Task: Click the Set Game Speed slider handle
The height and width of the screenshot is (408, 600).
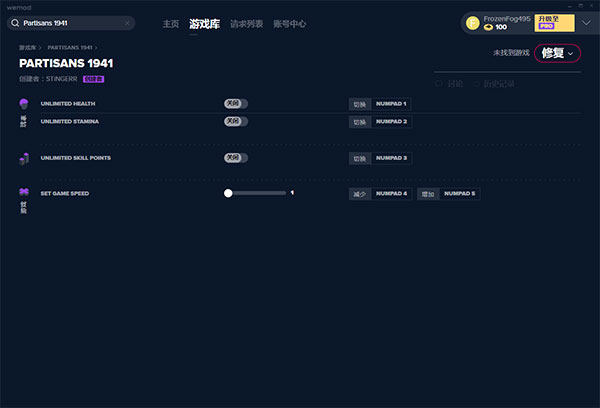Action: point(228,193)
